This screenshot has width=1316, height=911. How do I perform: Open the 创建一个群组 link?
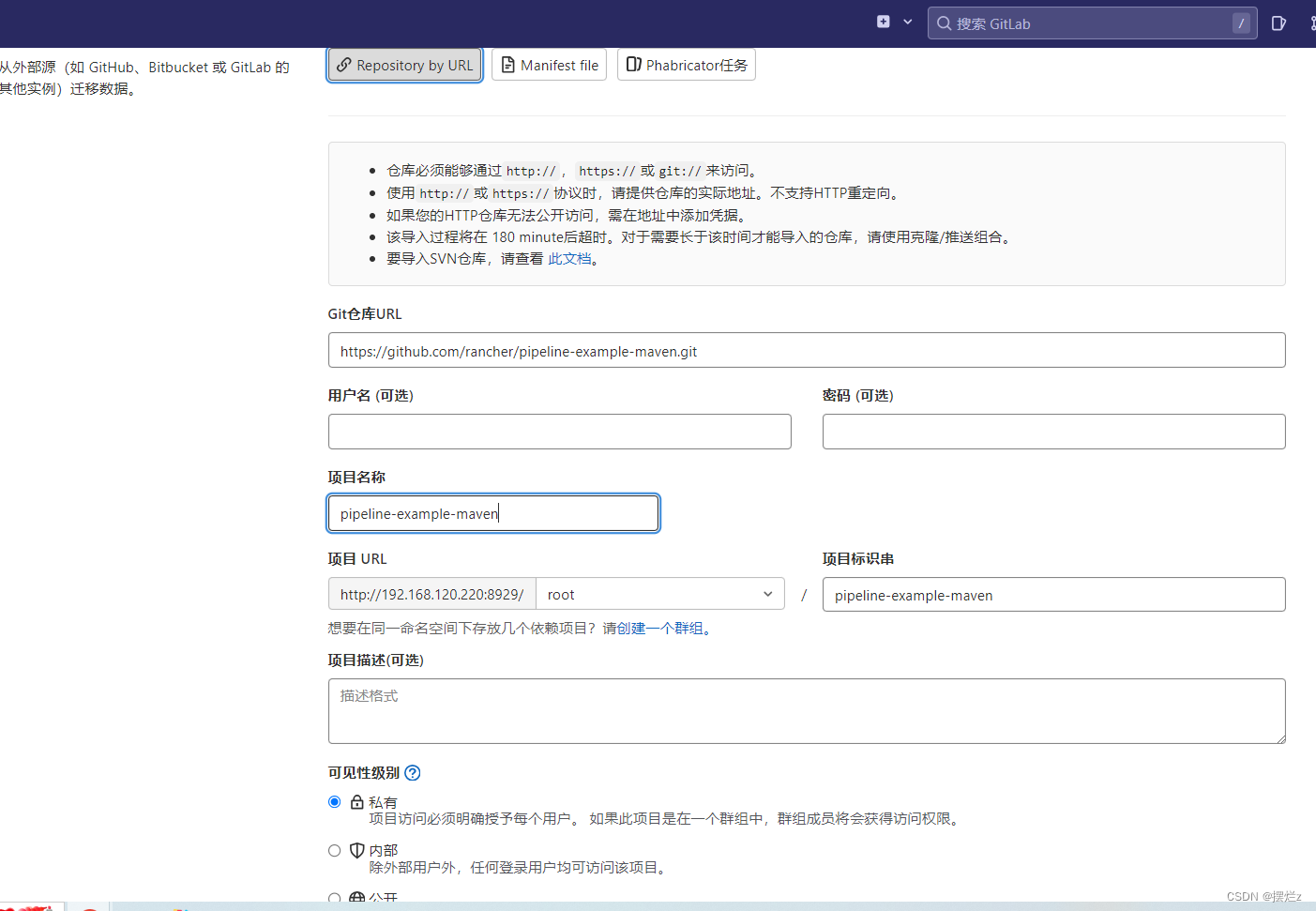659,629
